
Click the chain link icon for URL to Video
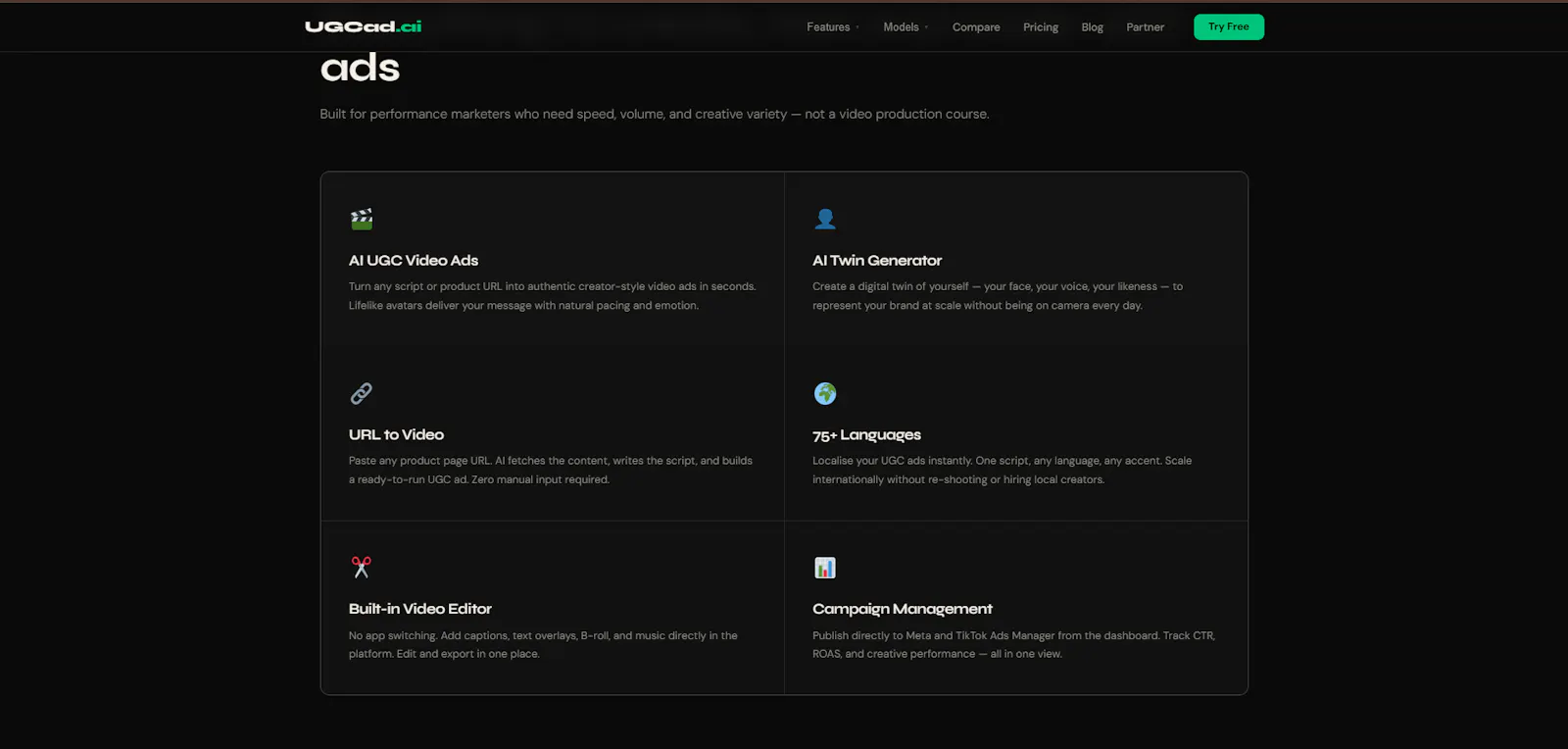click(x=362, y=393)
